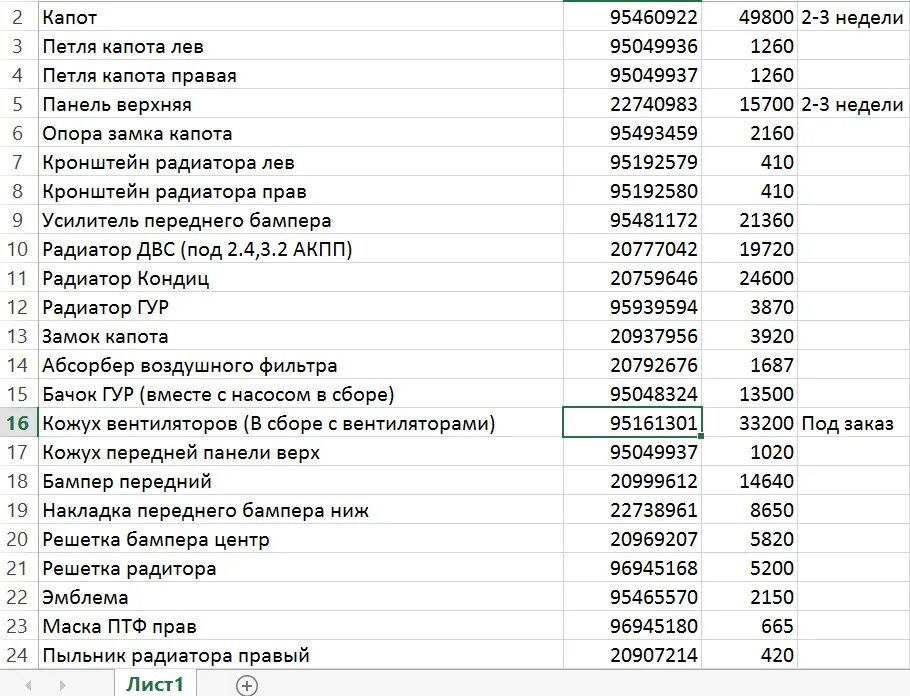Screen dimensions: 910x696
Task: Select the cell Решетка радитора
Action: pos(301,568)
